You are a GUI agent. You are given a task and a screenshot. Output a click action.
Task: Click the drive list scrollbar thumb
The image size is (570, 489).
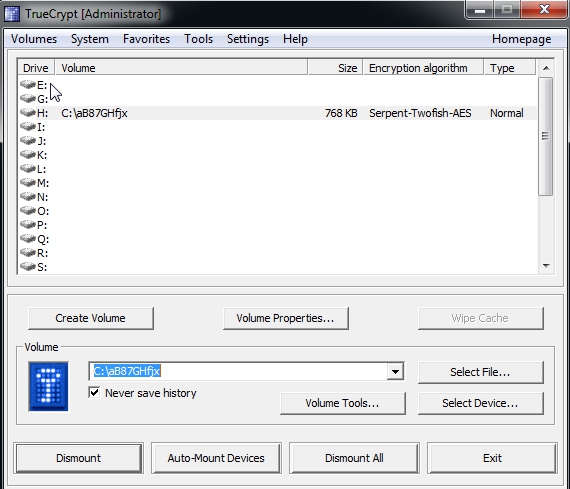[x=545, y=136]
